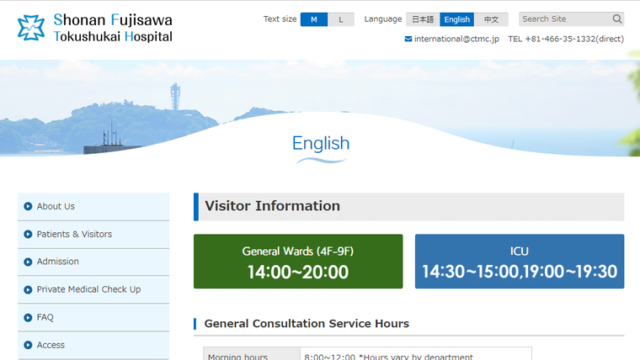The height and width of the screenshot is (360, 640).
Task: Open the Private Medical Check Up menu item
Action: pyautogui.click(x=93, y=289)
